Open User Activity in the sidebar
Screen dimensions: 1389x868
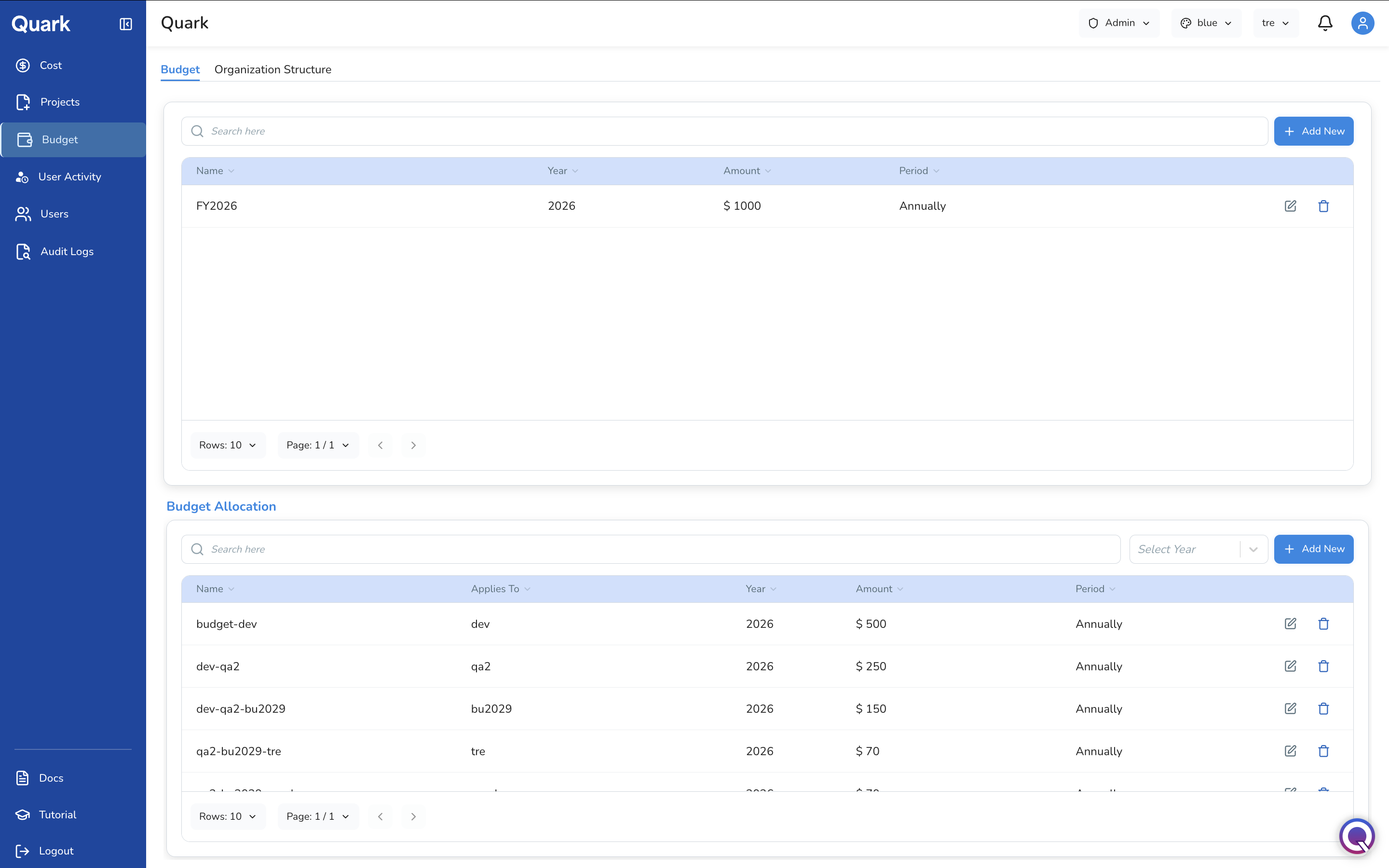[x=73, y=177]
